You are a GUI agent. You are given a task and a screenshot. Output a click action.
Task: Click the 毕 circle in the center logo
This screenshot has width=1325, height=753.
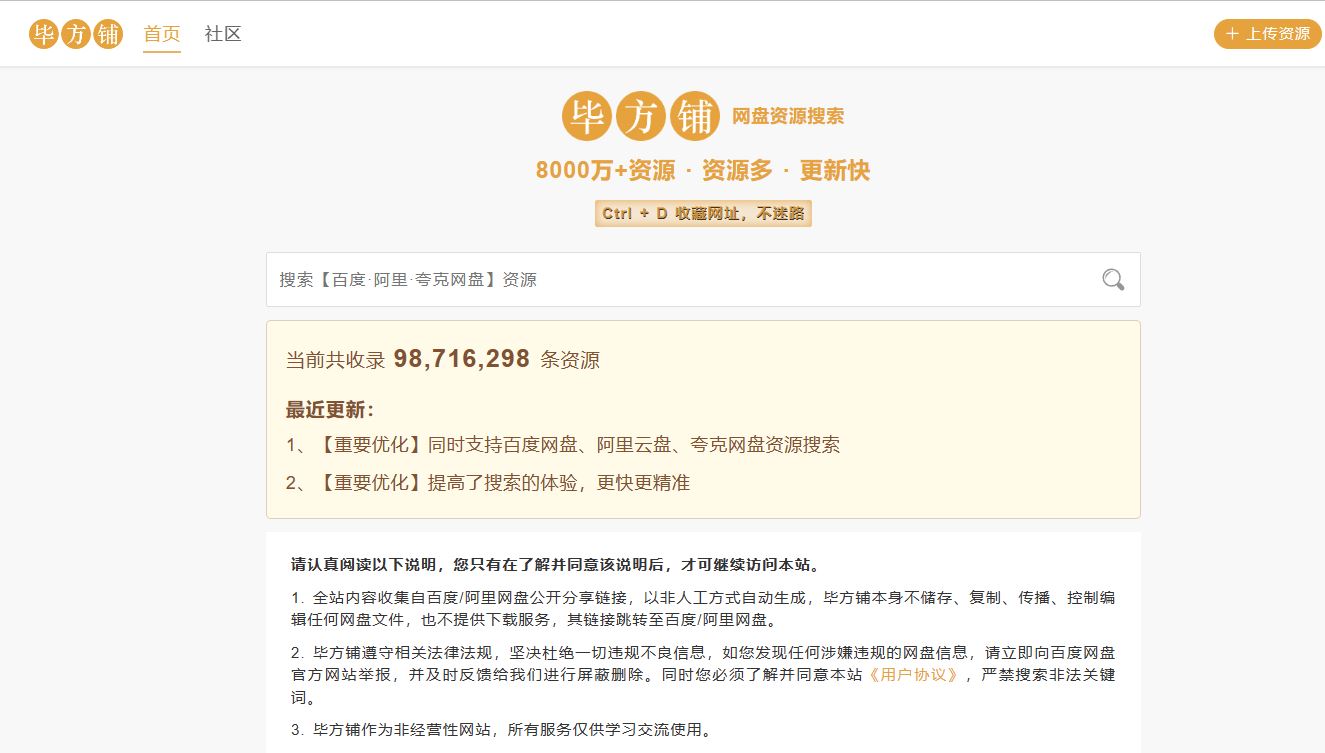click(x=589, y=115)
